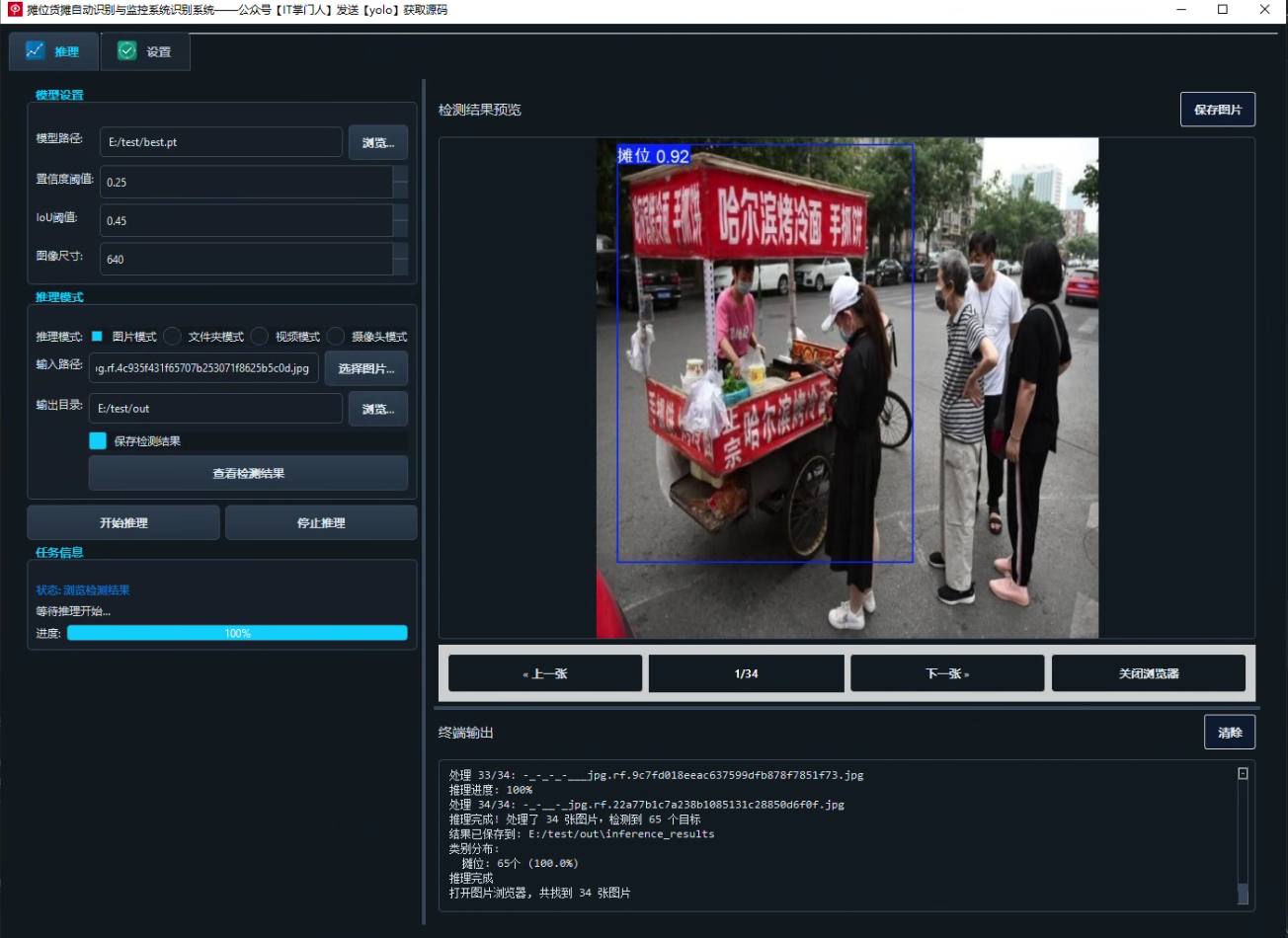Go to previous image with 上一张
1288x938 pixels.
click(x=545, y=673)
